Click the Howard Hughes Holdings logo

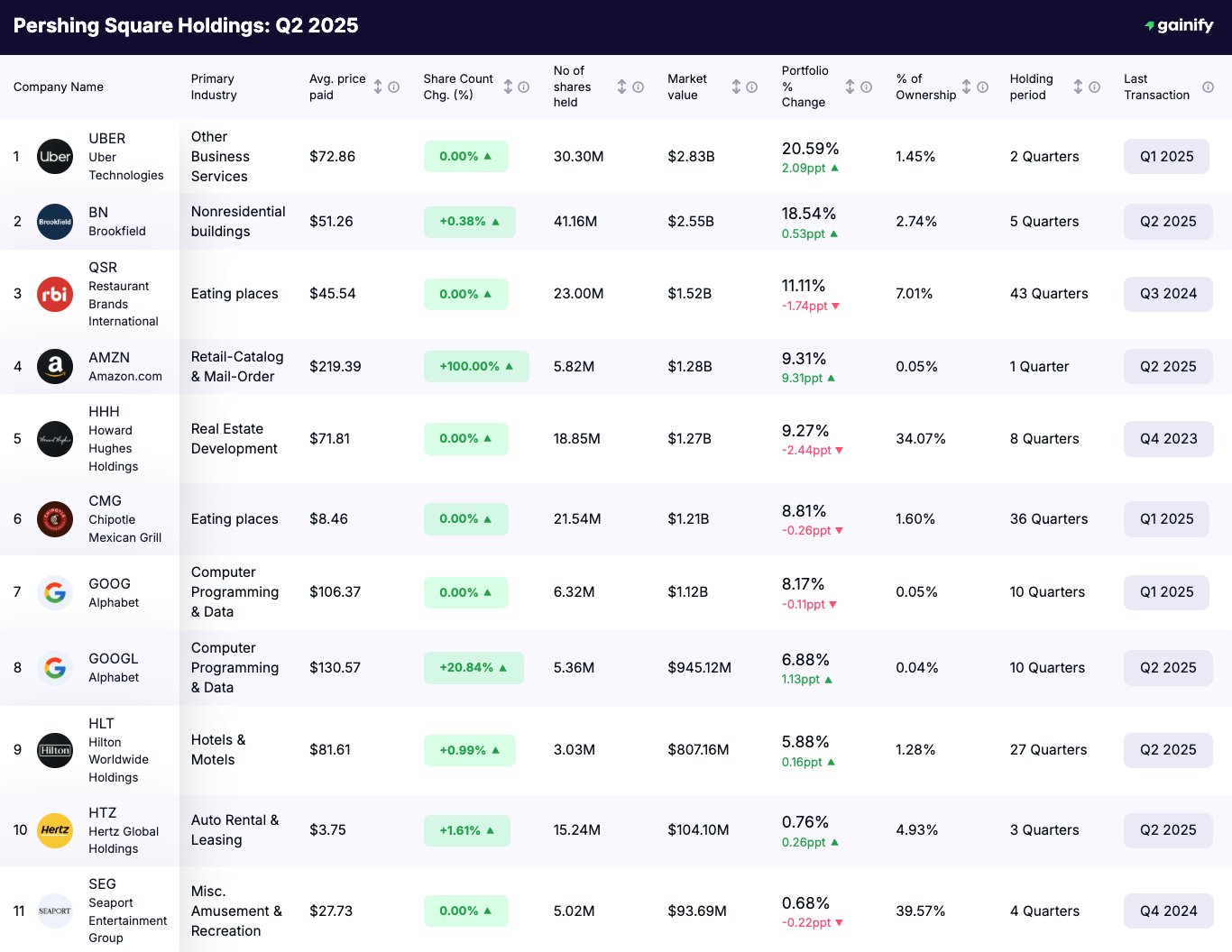55,439
